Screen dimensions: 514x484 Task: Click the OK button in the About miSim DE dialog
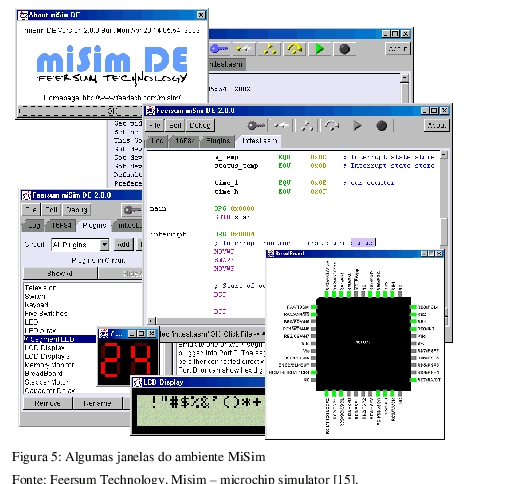click(x=80, y=111)
